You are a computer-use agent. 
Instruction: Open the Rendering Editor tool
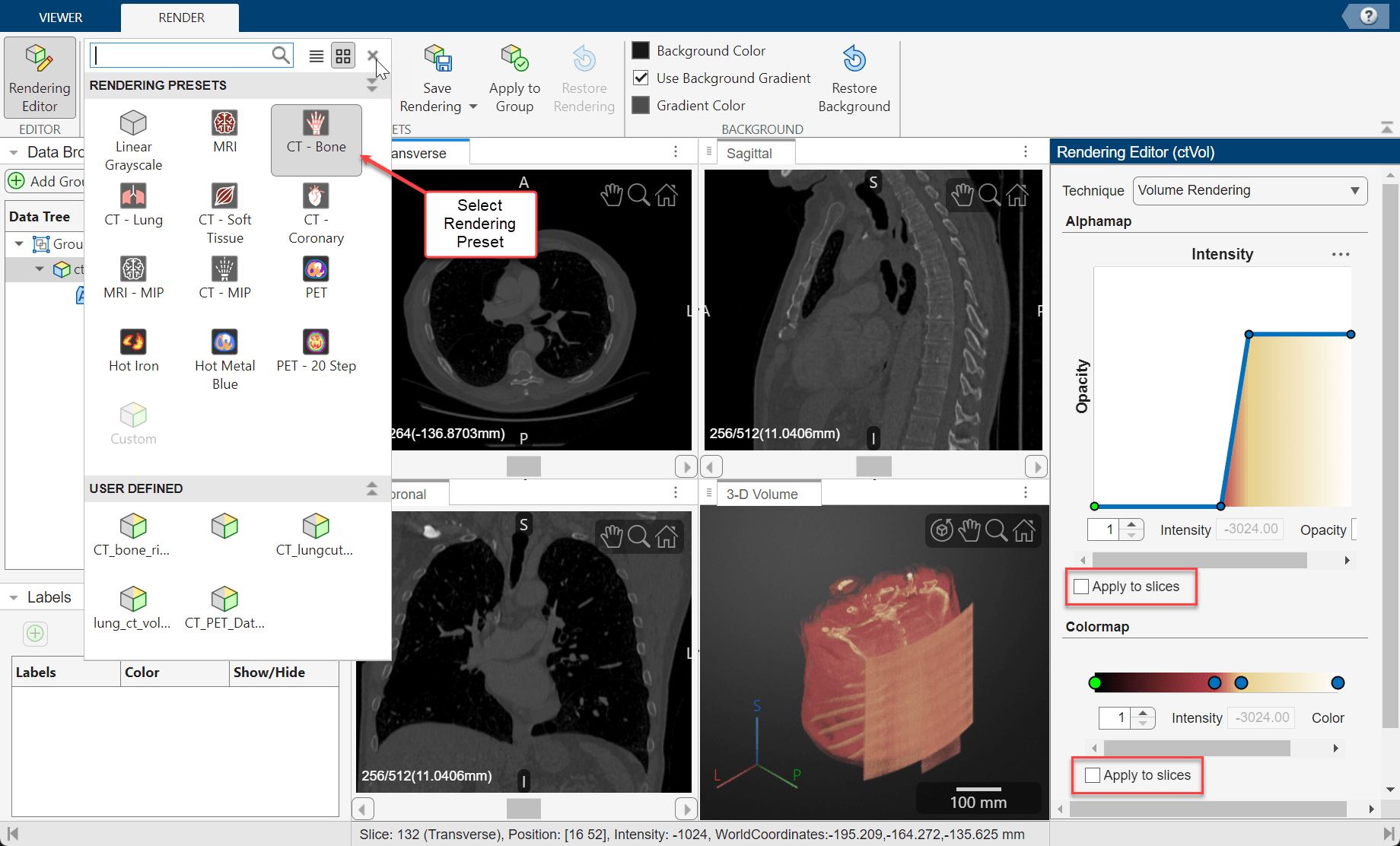click(40, 78)
